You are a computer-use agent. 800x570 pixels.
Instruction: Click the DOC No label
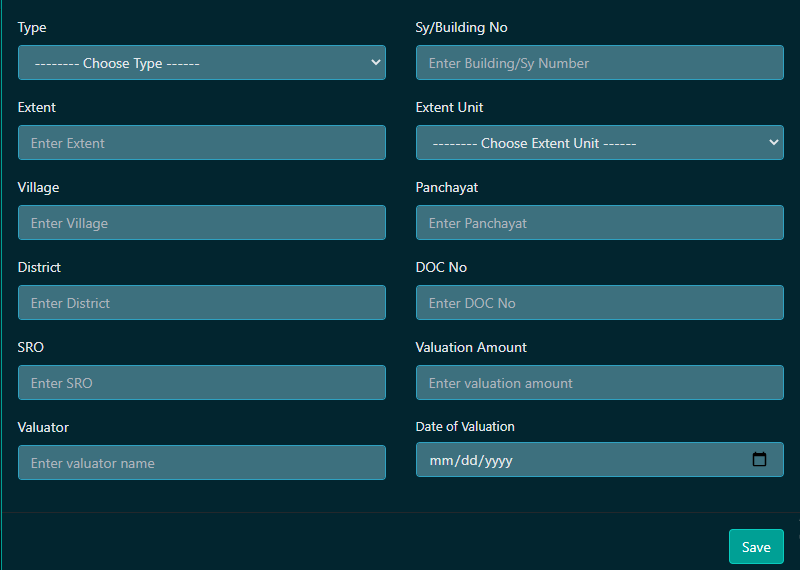tap(441, 267)
